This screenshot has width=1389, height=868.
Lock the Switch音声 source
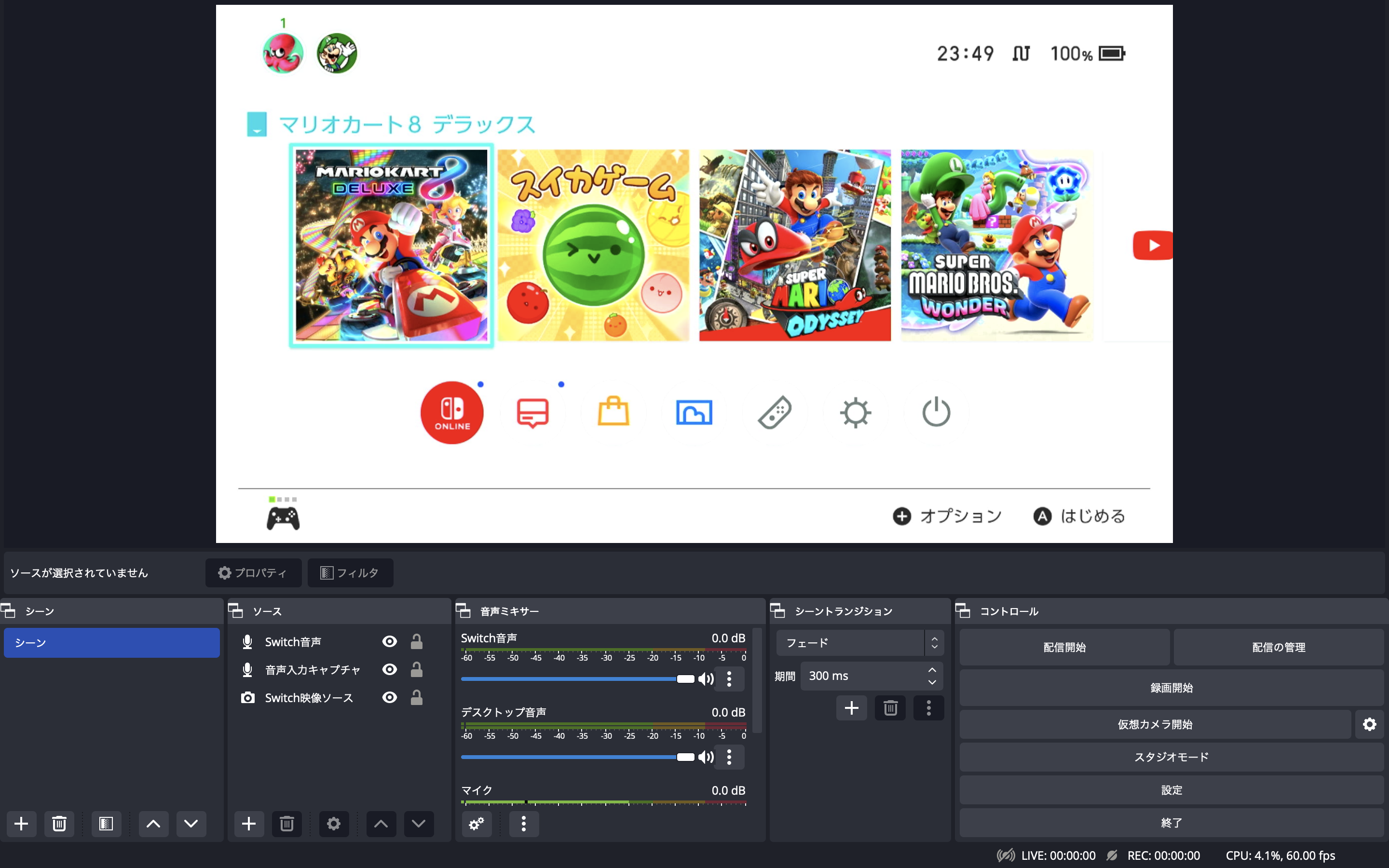pyautogui.click(x=417, y=642)
